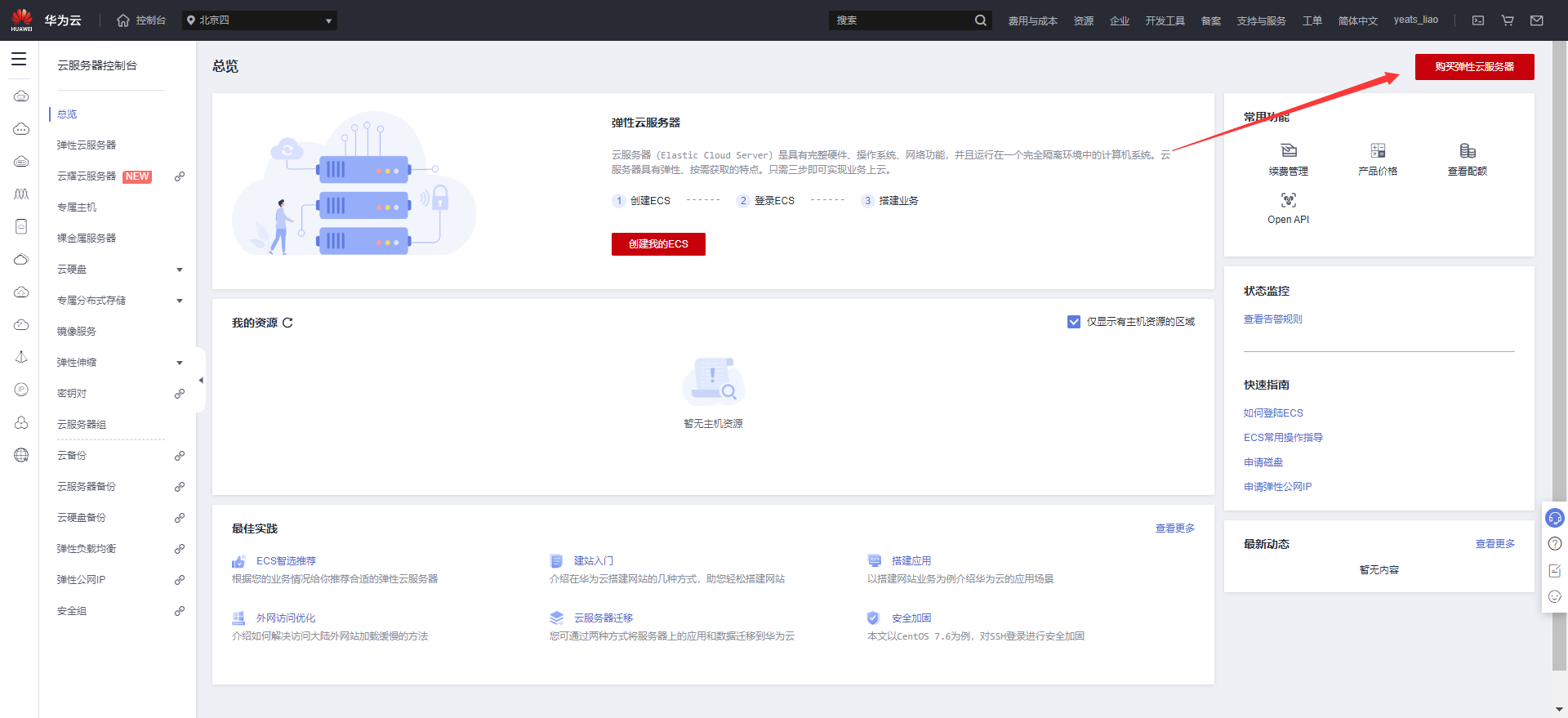Open link icon beside 云硬盘备份
1568x718 pixels.
180,518
